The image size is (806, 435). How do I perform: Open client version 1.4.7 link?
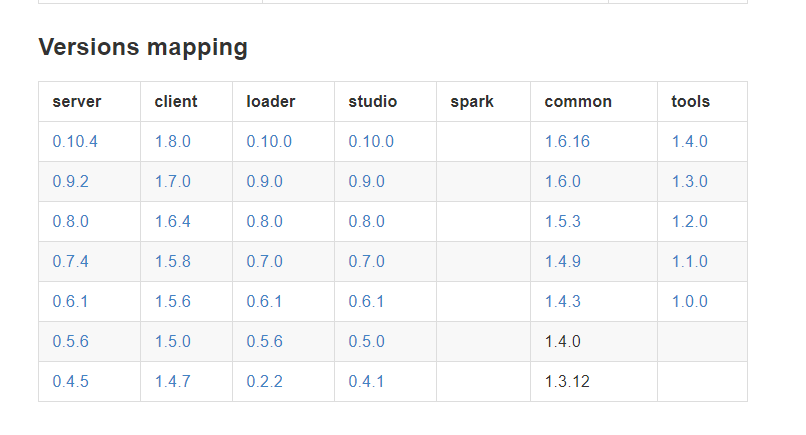click(173, 382)
